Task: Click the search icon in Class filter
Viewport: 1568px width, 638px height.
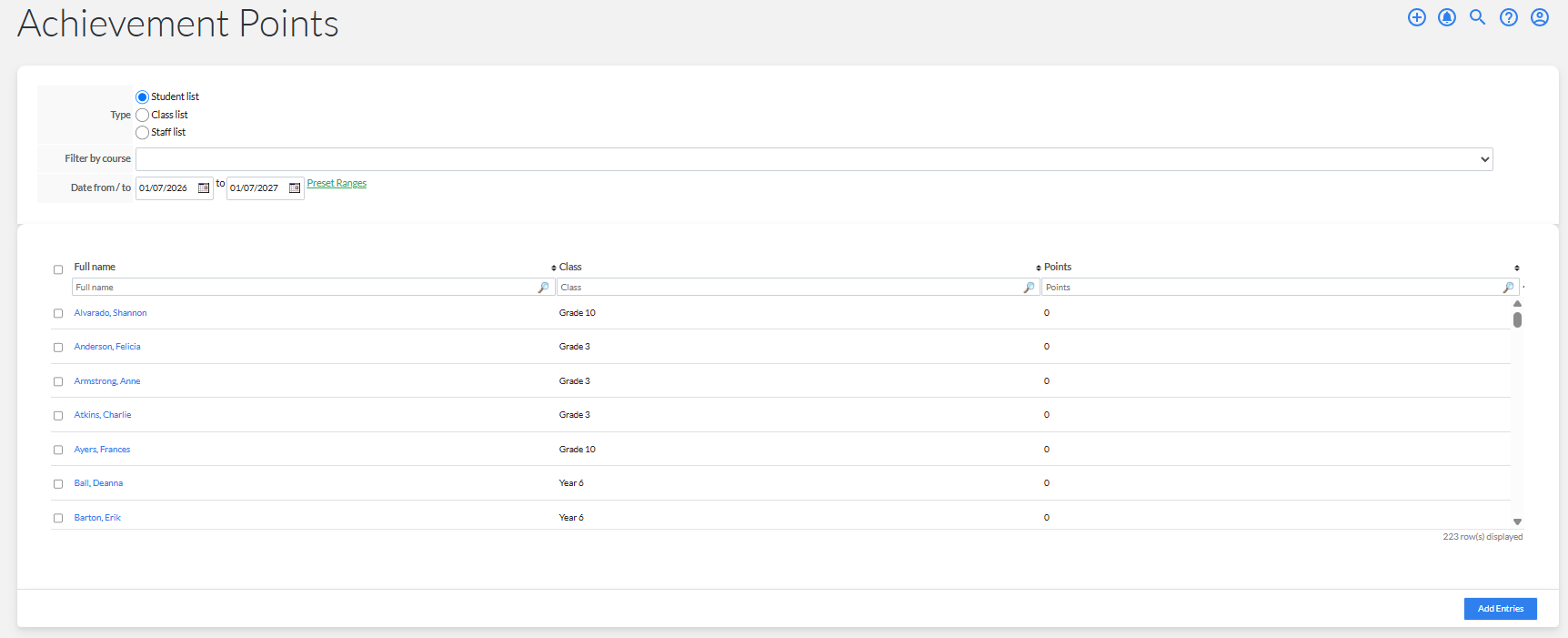Action: point(1029,288)
